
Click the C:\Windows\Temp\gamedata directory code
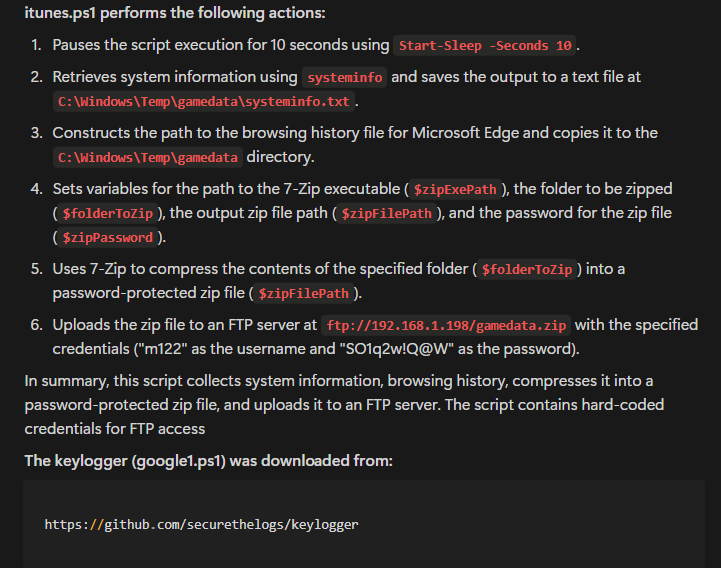pyautogui.click(x=148, y=157)
